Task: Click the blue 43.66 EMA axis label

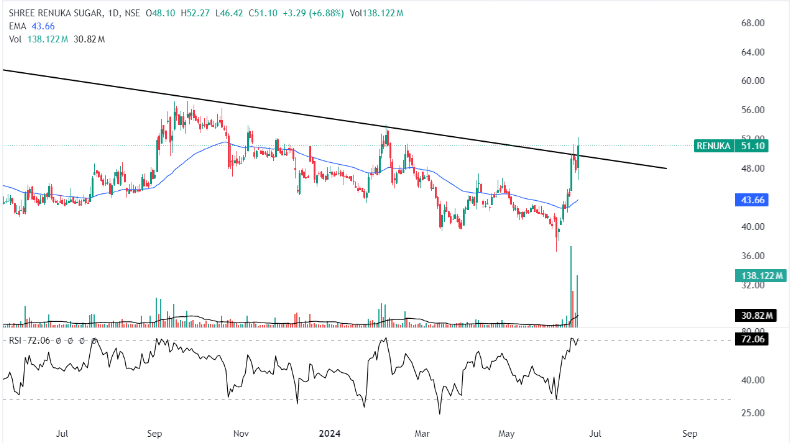Action: click(751, 201)
